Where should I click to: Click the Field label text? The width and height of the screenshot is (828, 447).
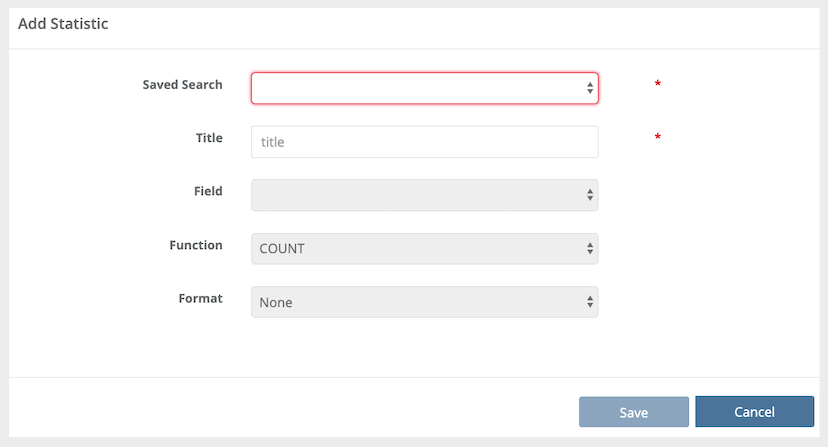[x=208, y=191]
